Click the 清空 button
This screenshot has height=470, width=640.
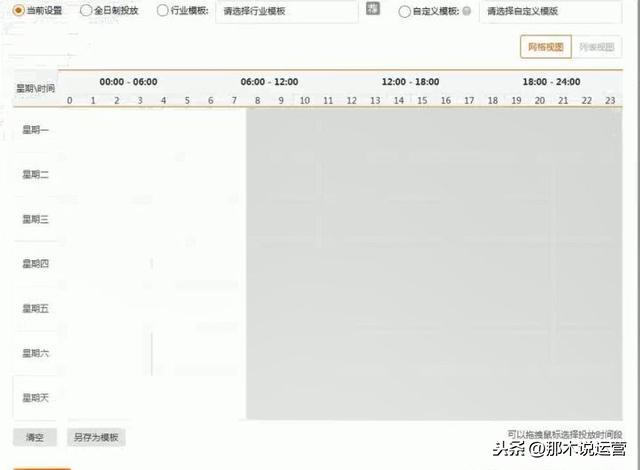[35, 437]
